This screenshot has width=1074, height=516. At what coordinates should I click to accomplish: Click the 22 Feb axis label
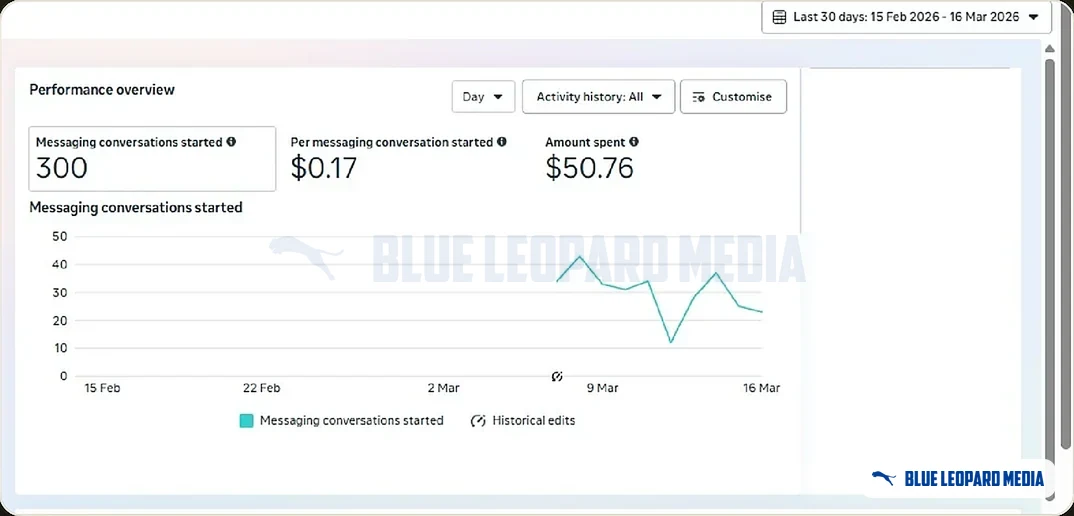[x=262, y=388]
